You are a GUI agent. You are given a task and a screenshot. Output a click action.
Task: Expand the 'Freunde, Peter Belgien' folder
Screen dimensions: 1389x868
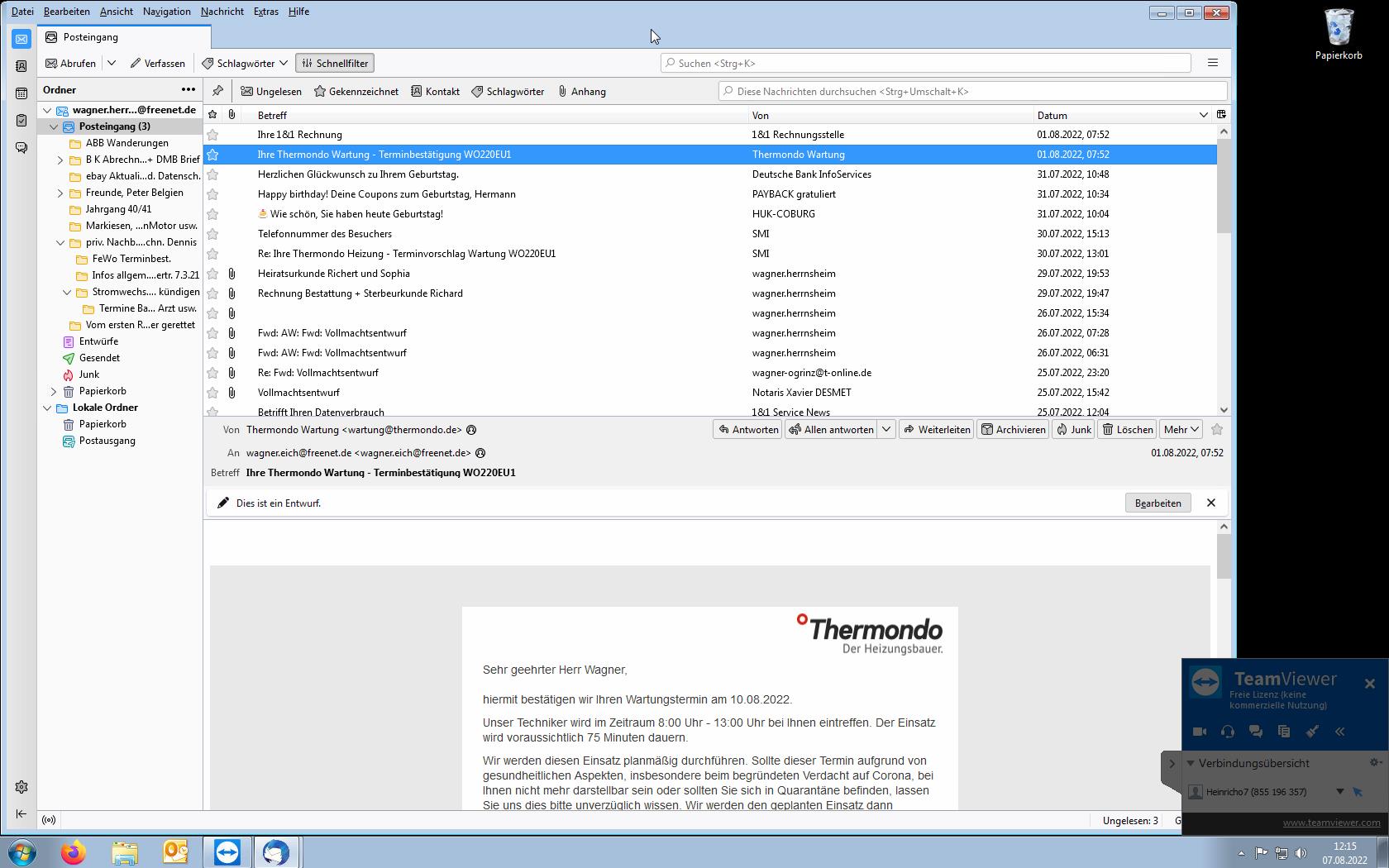point(60,193)
